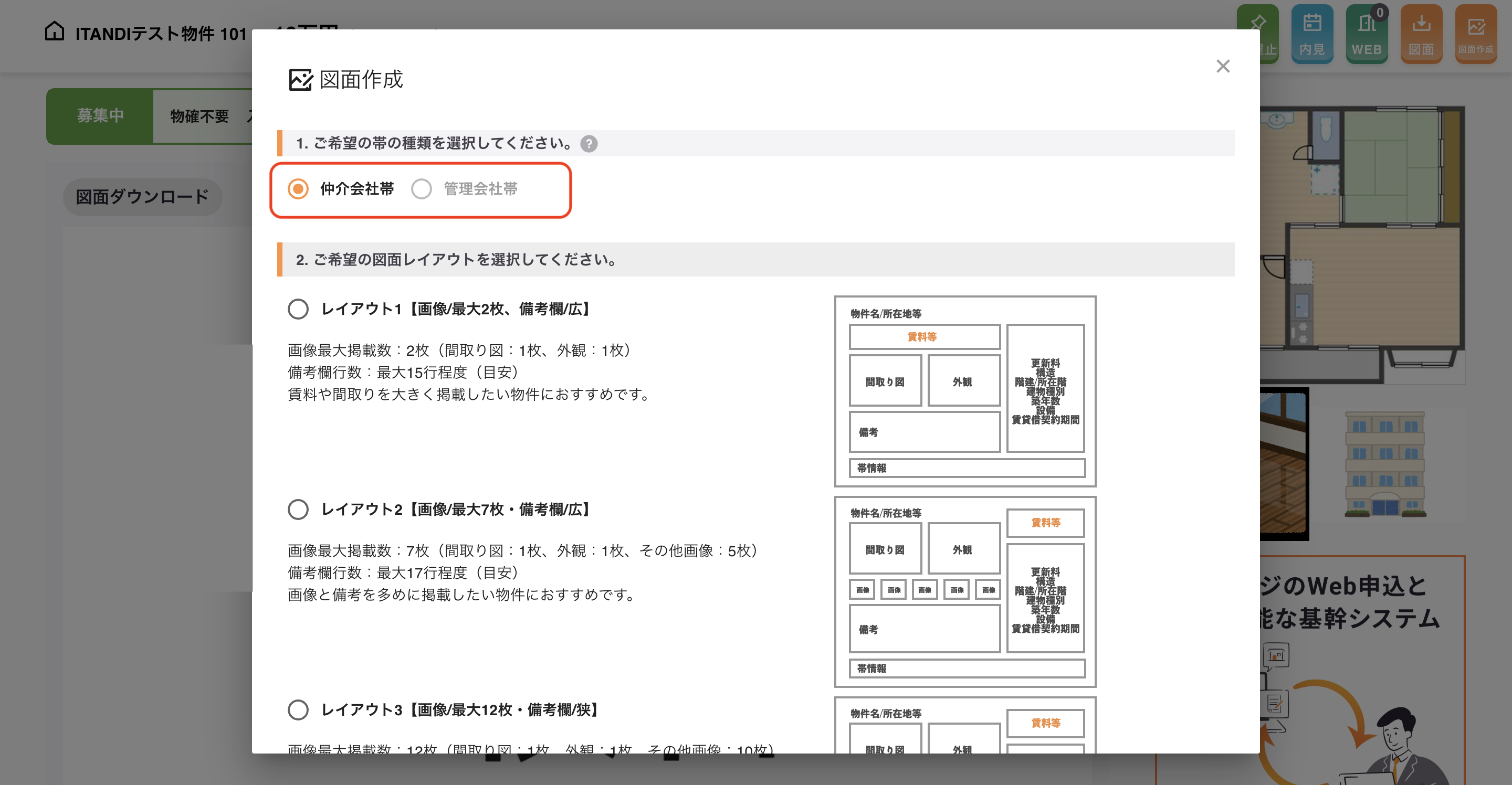The image size is (1512, 785).
Task: Select the 仲介会社帯 radio option
Action: point(298,189)
